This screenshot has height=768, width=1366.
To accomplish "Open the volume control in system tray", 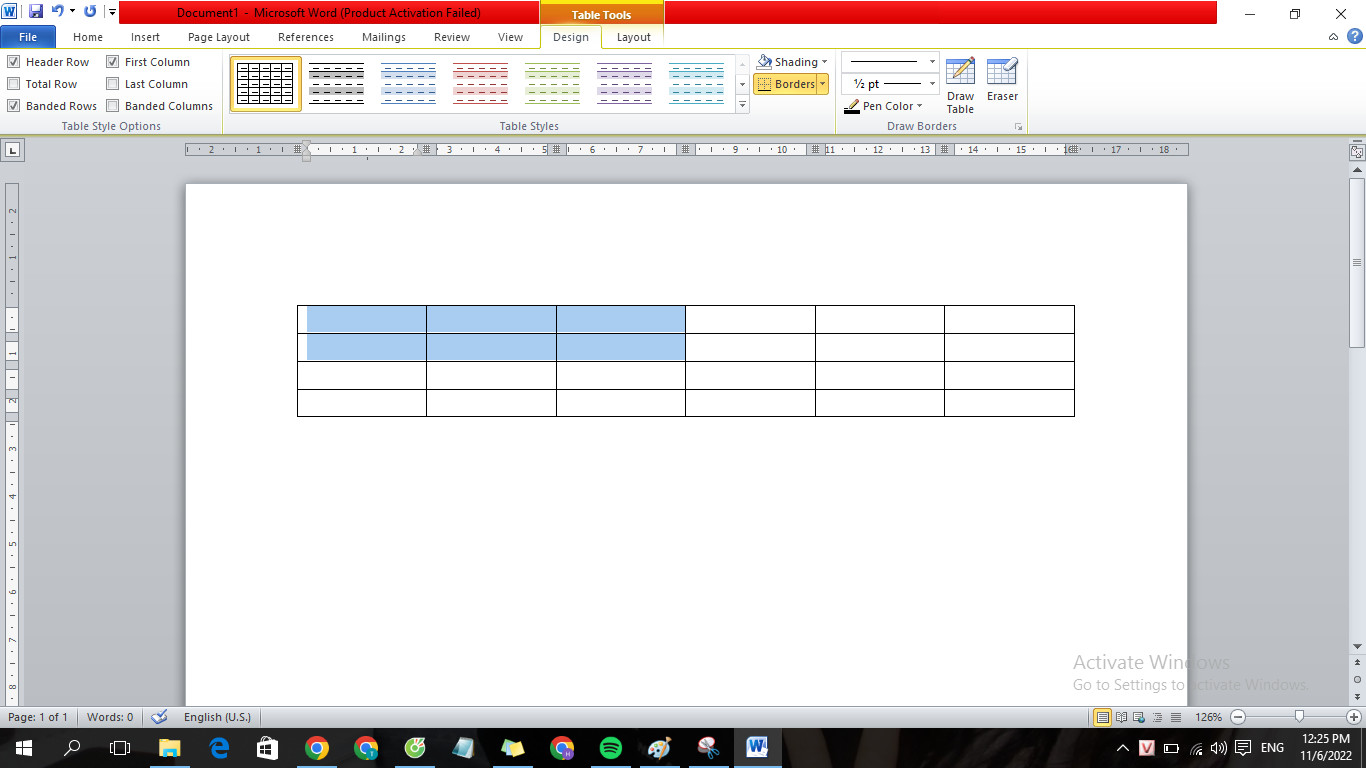I will [1218, 748].
